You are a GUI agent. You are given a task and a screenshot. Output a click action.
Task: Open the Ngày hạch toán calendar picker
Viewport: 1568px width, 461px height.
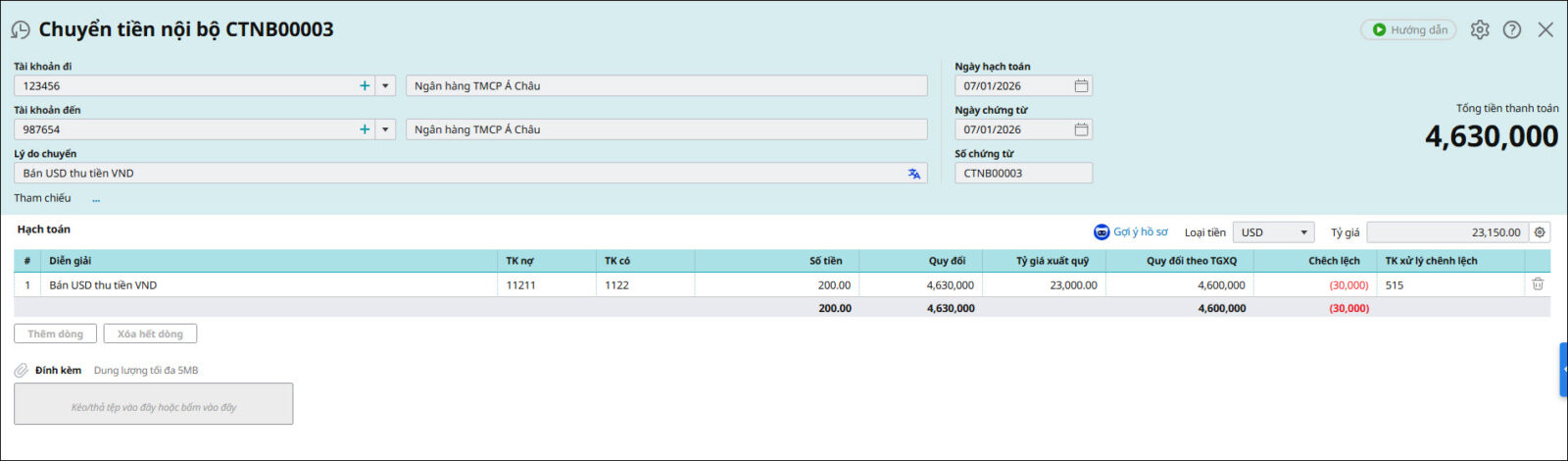pyautogui.click(x=1081, y=86)
